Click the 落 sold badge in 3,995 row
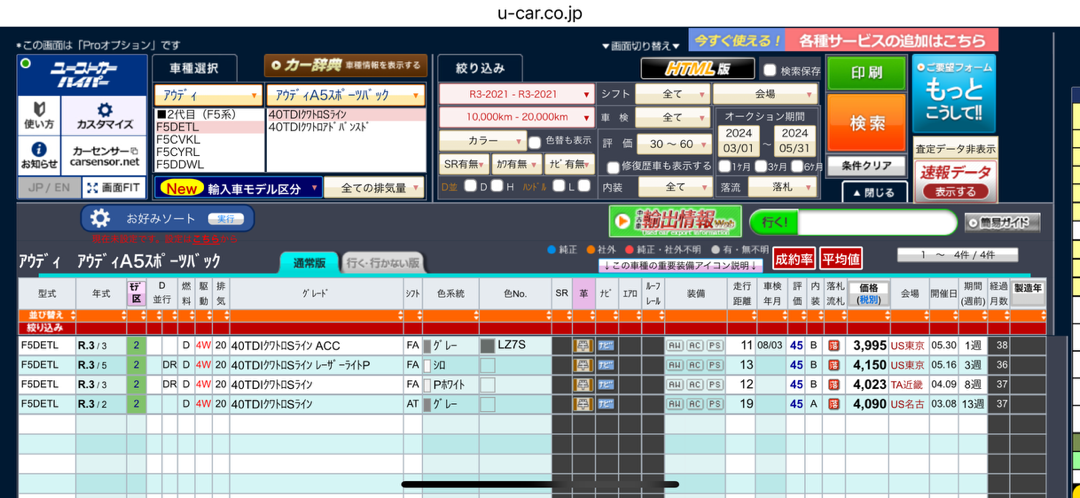1080x498 pixels. click(835, 346)
